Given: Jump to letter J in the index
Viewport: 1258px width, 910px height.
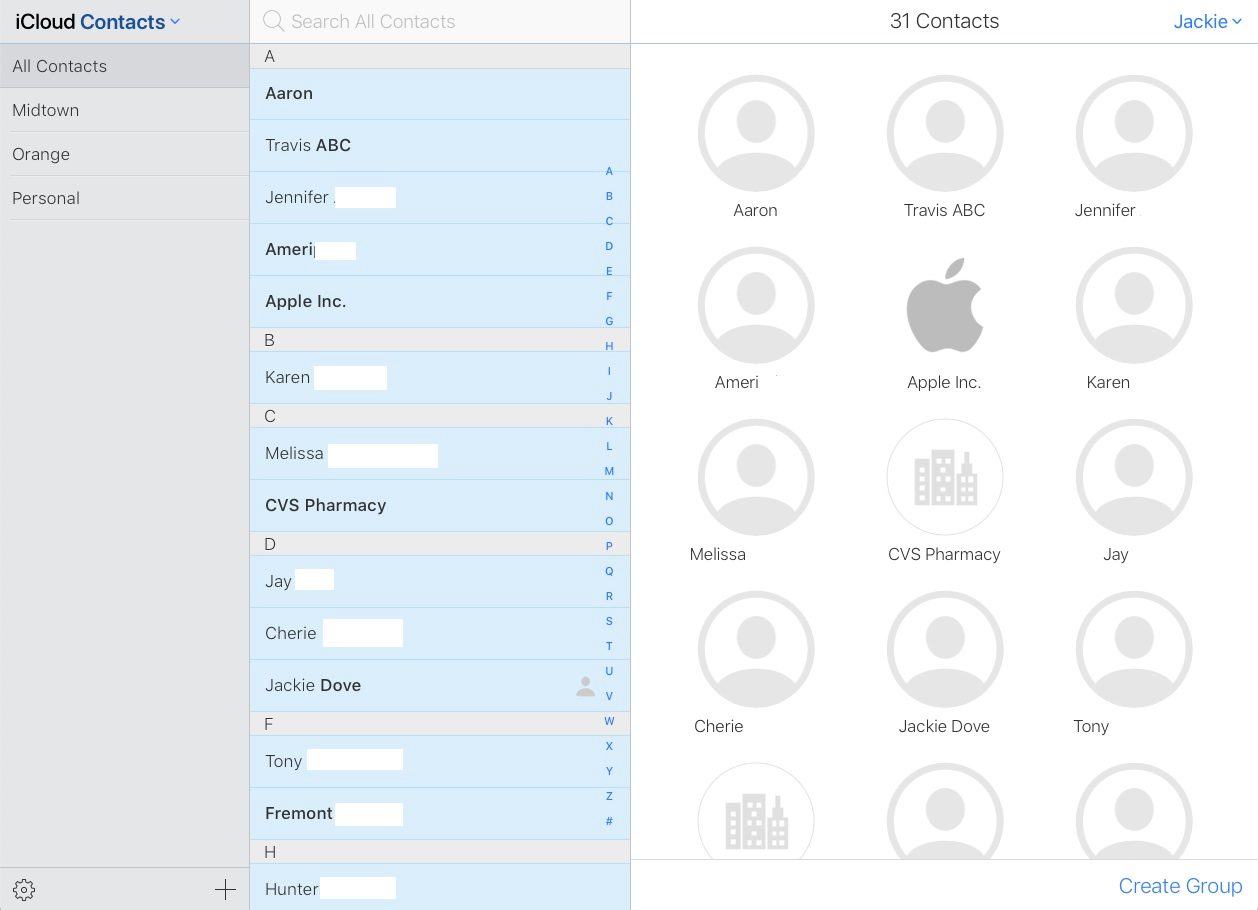Looking at the screenshot, I should 609,396.
